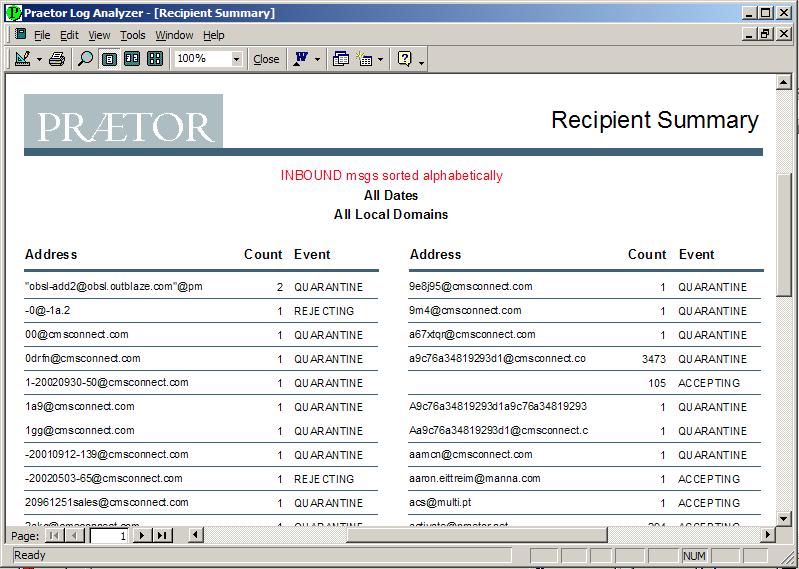Select address -20020503-65@cmsconnect.com

103,478
